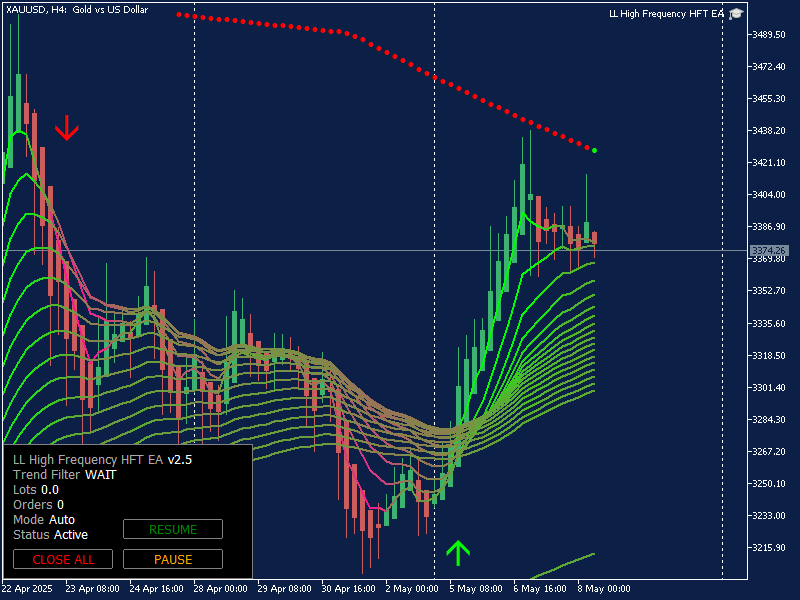
Task: Click the CLOSE ALL button
Action: [x=63, y=559]
